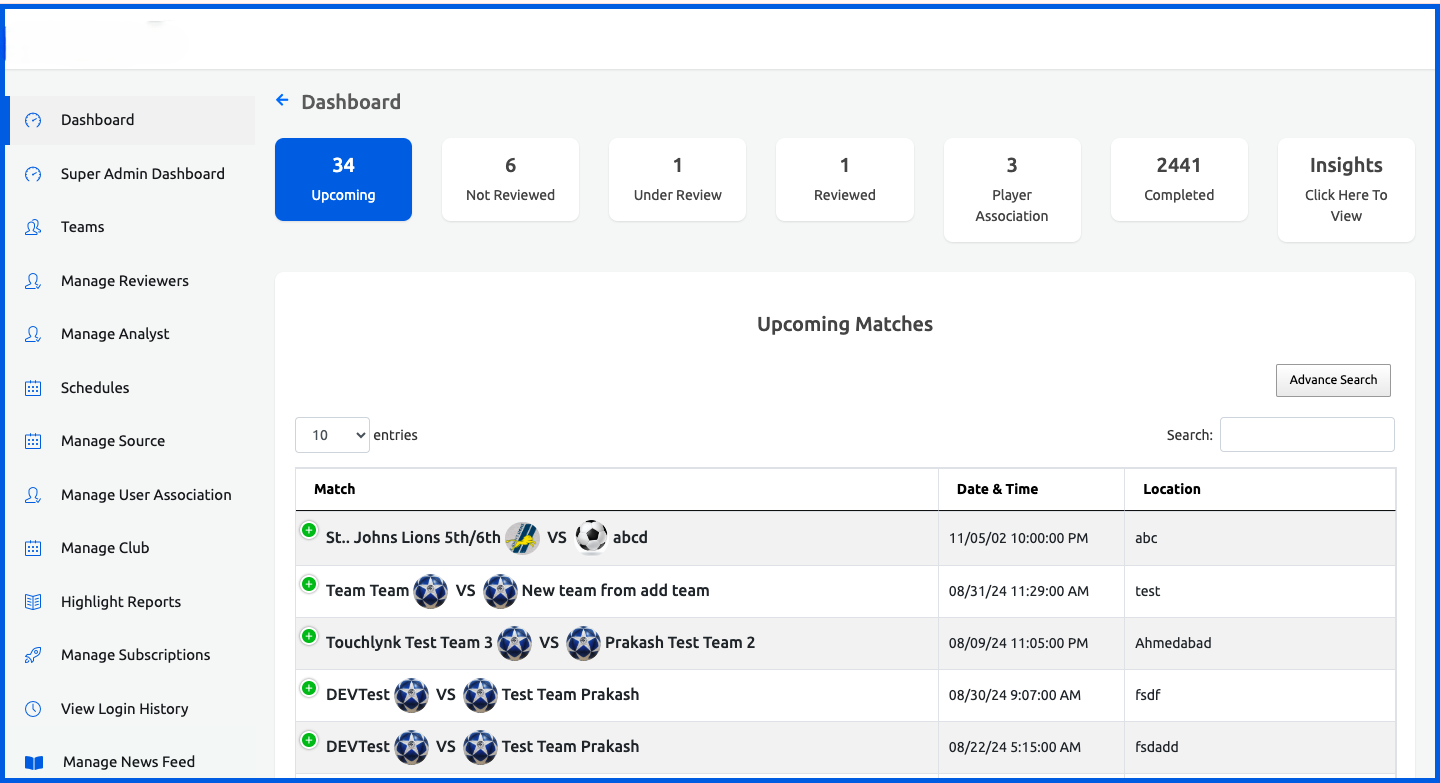The image size is (1440, 783).
Task: Open Manage Subscriptions menu item
Action: [130, 655]
